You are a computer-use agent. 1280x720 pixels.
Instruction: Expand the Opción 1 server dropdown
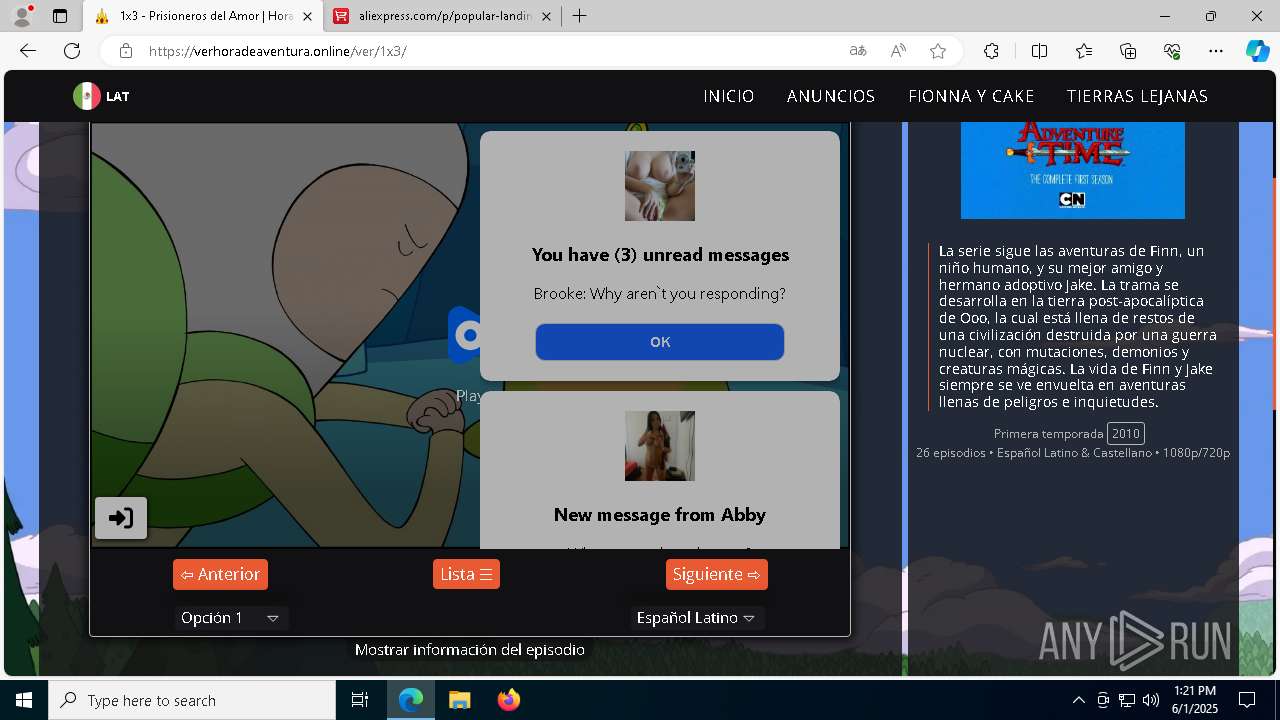[x=231, y=618]
